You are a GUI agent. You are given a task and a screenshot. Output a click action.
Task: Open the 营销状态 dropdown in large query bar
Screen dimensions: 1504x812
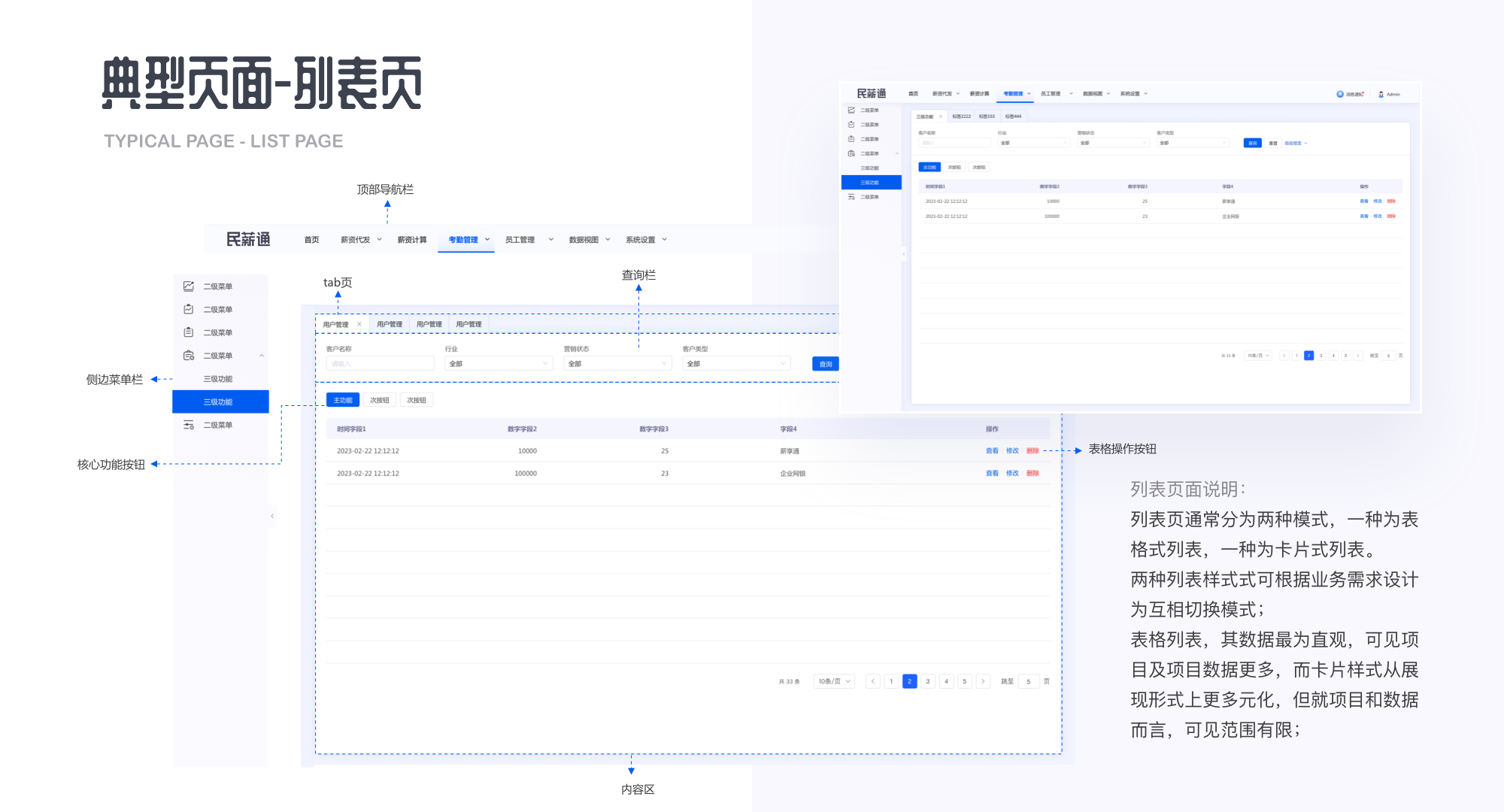coord(617,364)
